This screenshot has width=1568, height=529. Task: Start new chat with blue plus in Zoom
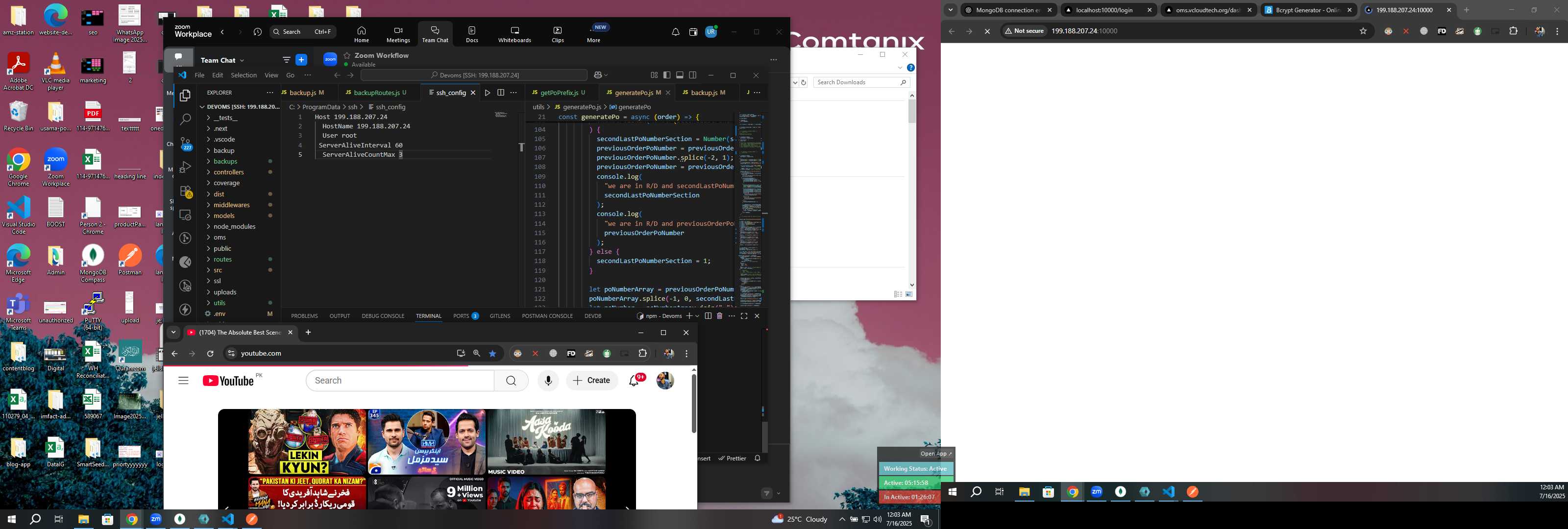pyautogui.click(x=301, y=60)
